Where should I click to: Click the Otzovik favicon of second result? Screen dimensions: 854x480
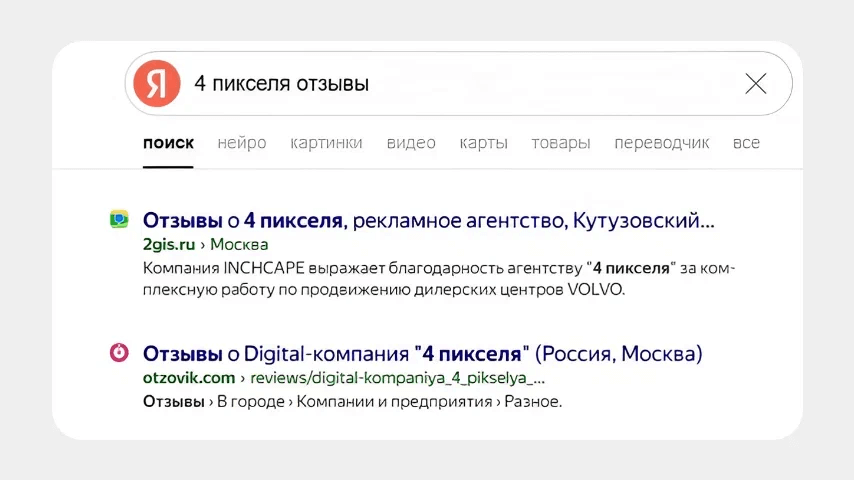[x=119, y=353]
